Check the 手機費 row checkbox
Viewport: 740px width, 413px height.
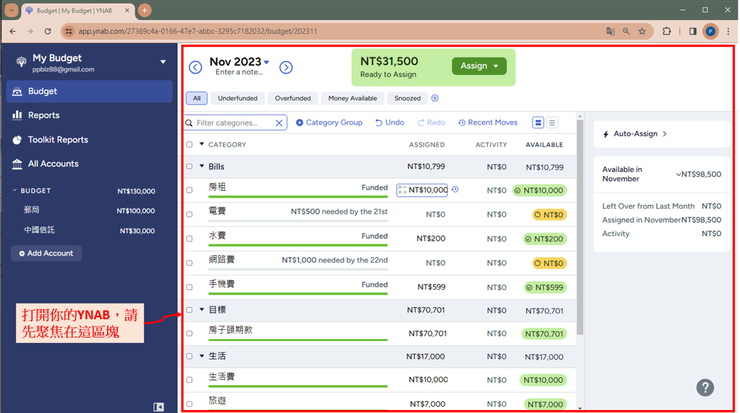point(190,287)
